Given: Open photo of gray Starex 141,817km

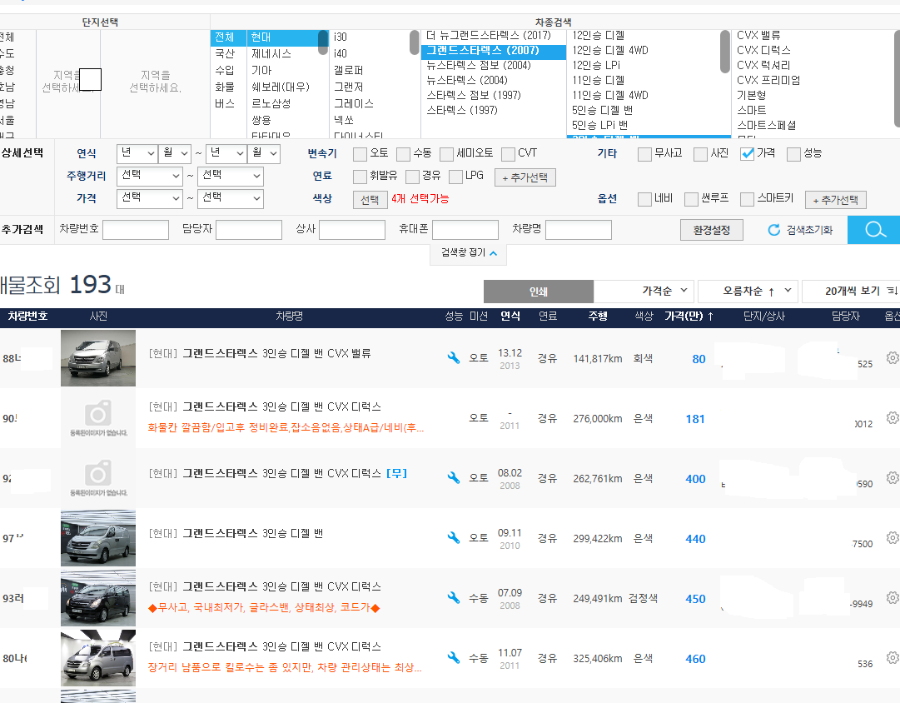Looking at the screenshot, I should tap(98, 358).
